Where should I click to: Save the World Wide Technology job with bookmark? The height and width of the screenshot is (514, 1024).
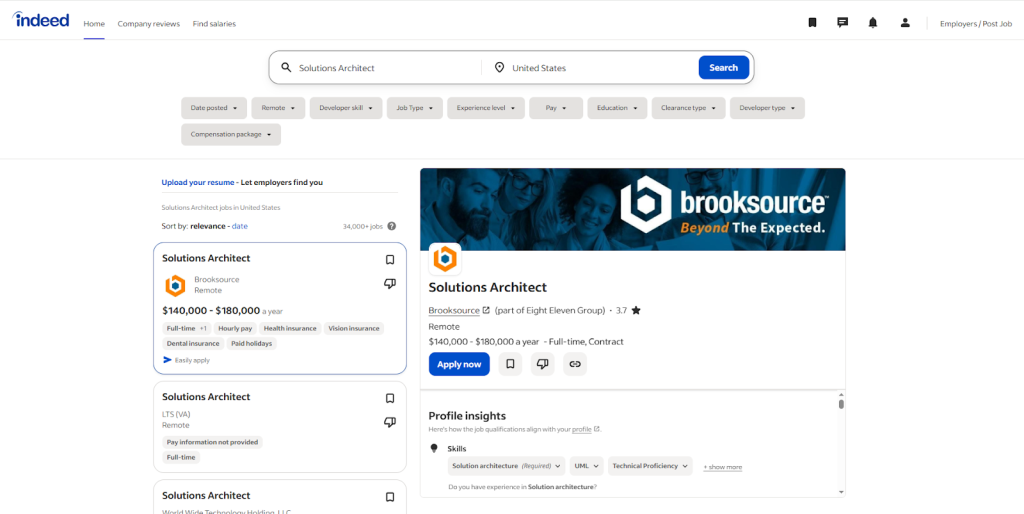(x=390, y=497)
